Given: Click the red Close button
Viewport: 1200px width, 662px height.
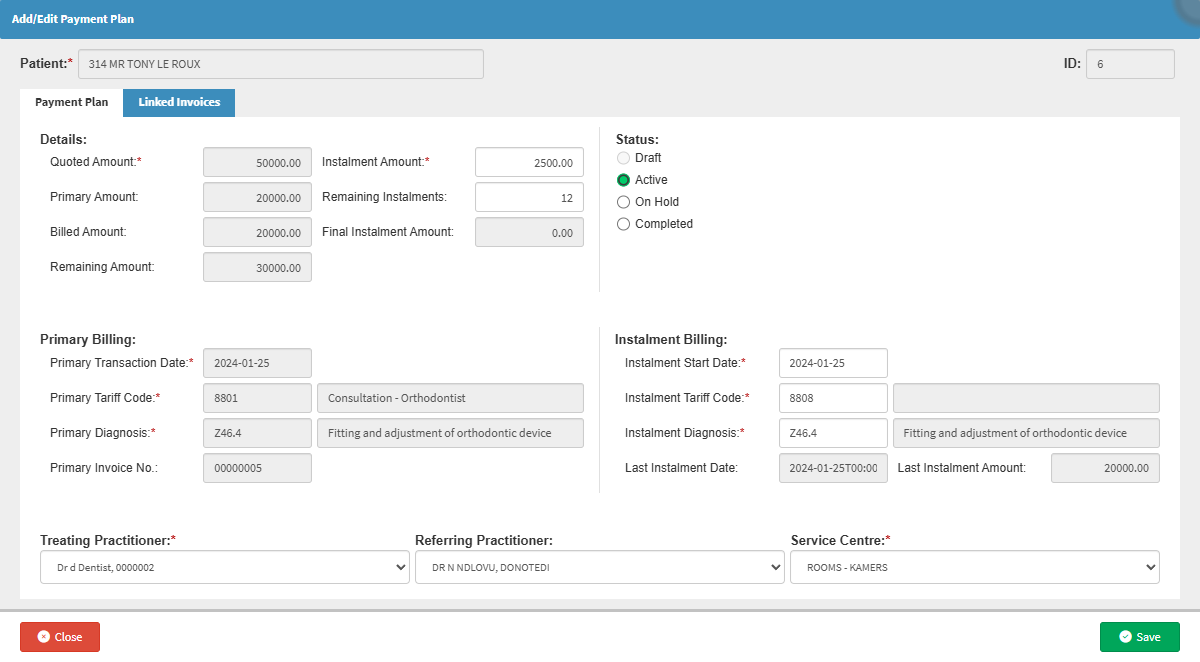Looking at the screenshot, I should (60, 637).
